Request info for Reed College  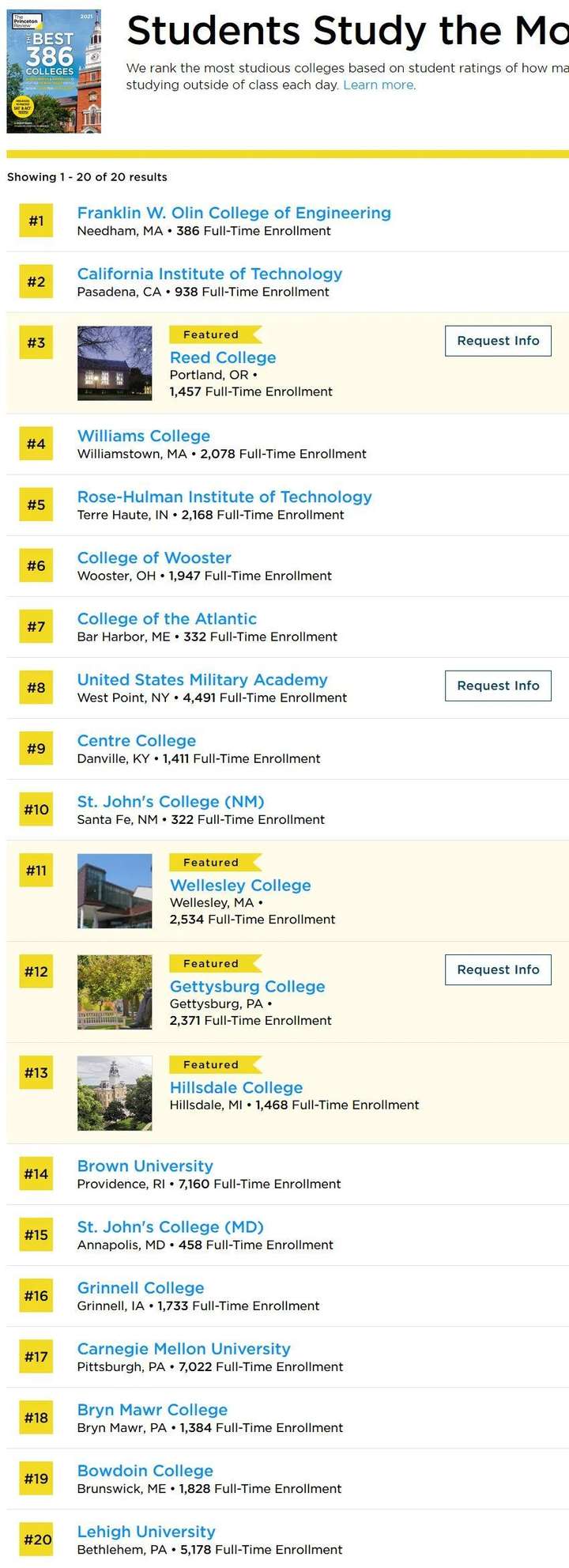click(498, 341)
